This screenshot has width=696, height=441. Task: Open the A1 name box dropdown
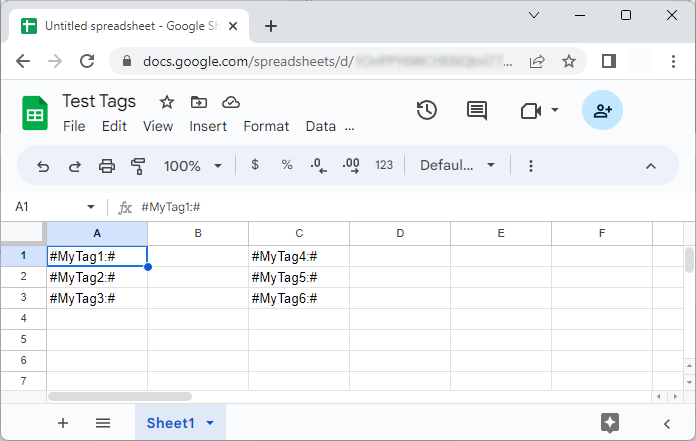pyautogui.click(x=91, y=207)
